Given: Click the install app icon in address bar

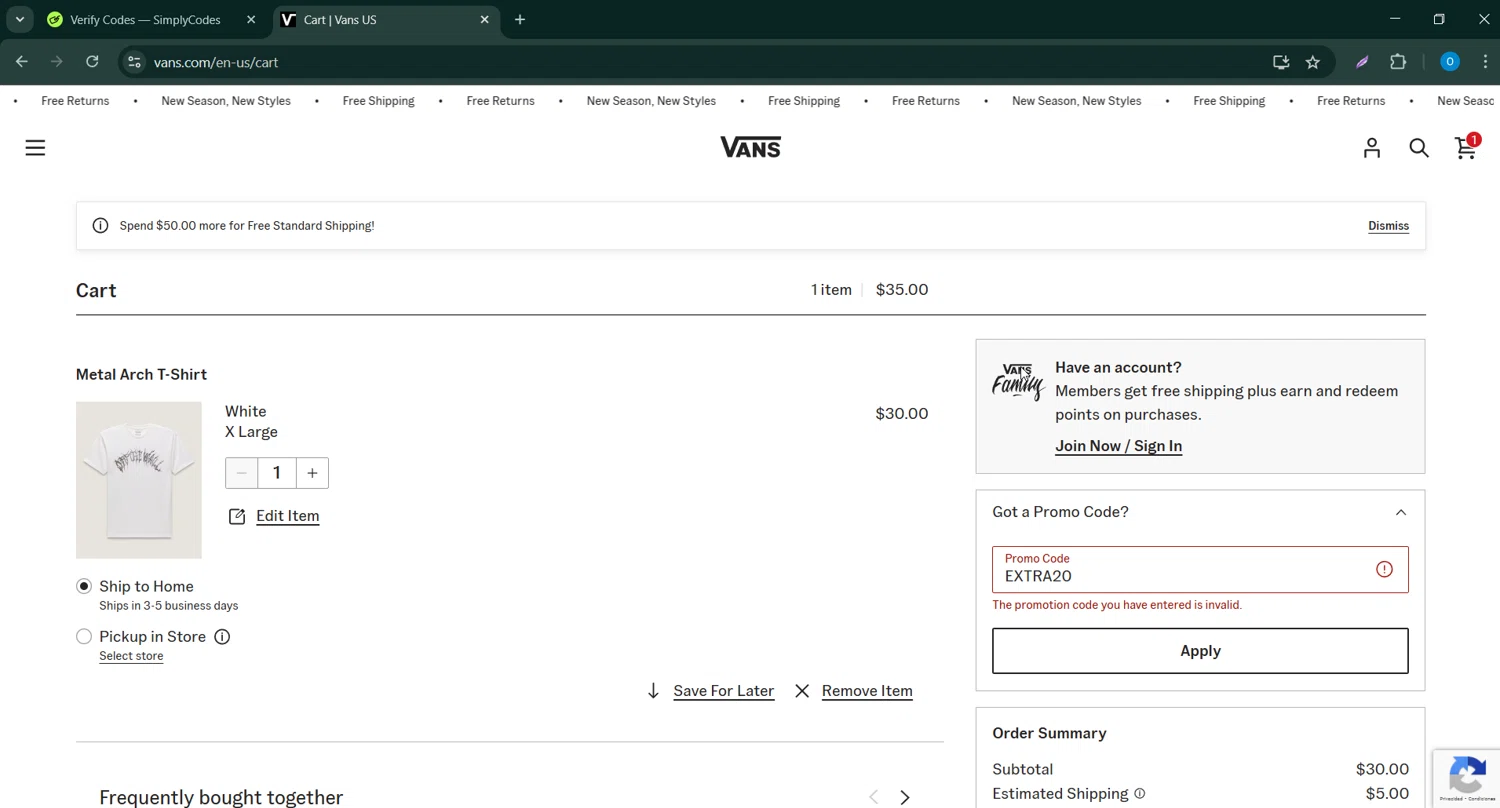Looking at the screenshot, I should 1281,62.
